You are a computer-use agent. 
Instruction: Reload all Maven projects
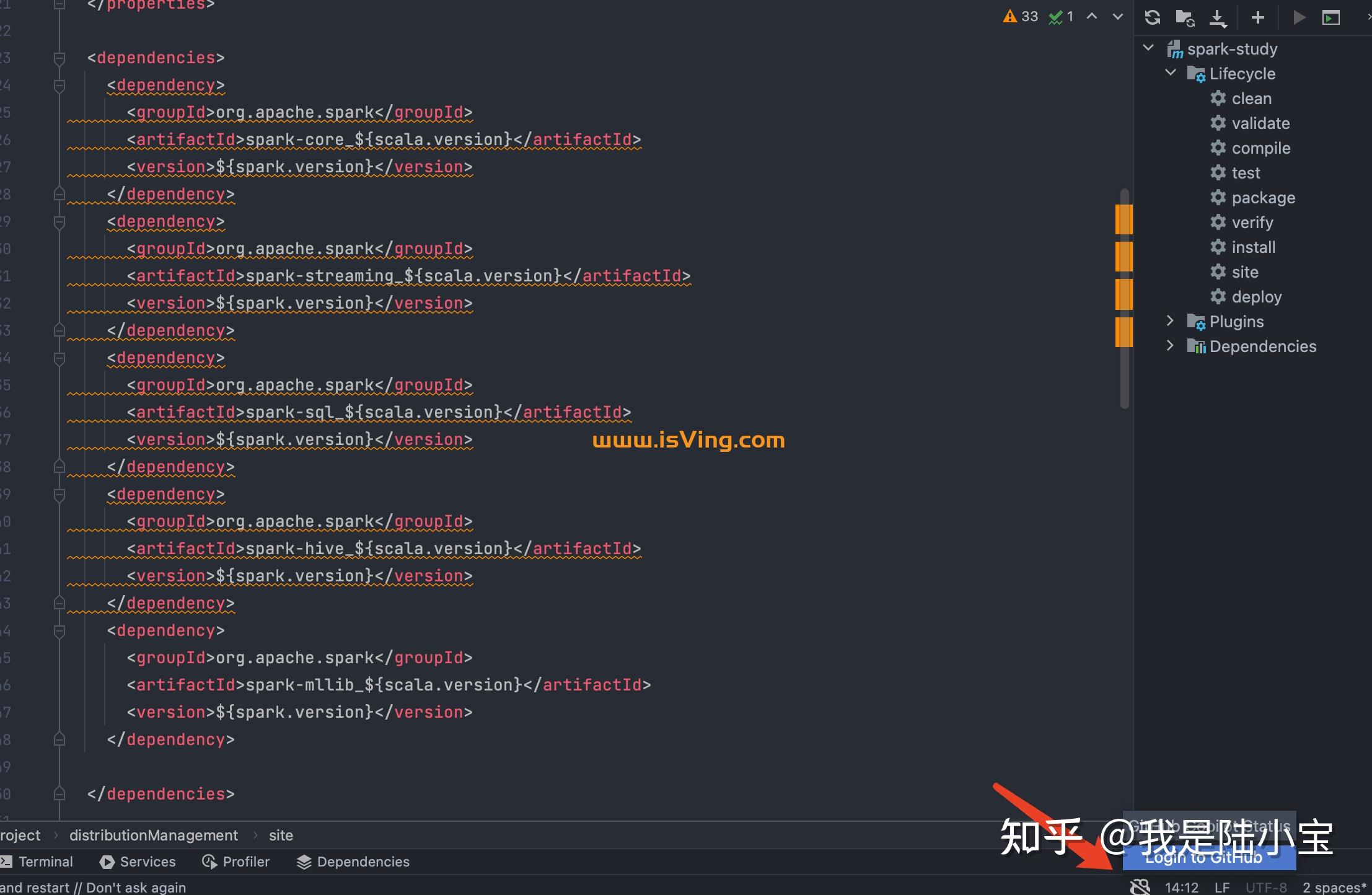point(1153,18)
